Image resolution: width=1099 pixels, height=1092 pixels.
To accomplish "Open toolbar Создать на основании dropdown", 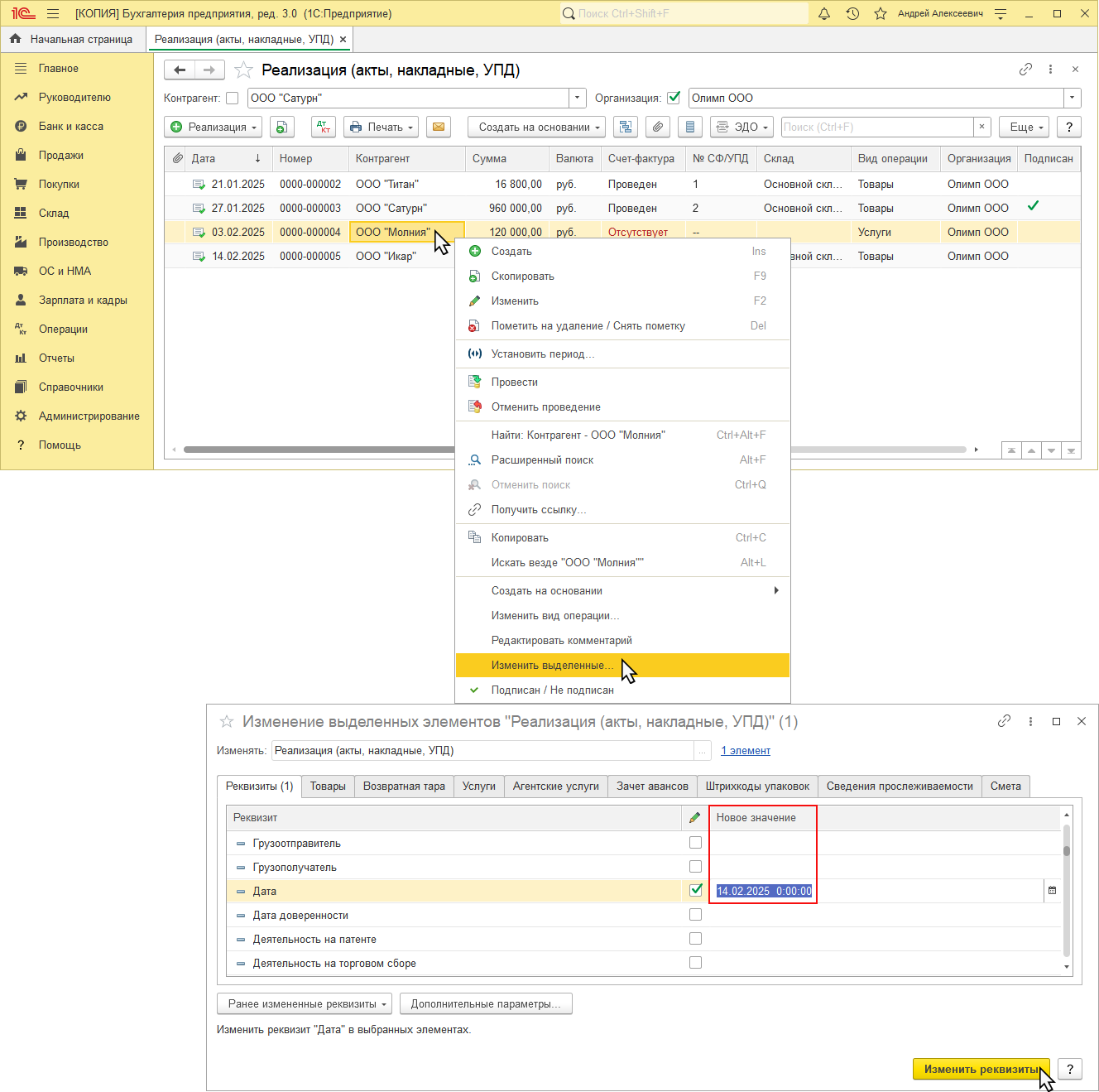I will point(536,127).
